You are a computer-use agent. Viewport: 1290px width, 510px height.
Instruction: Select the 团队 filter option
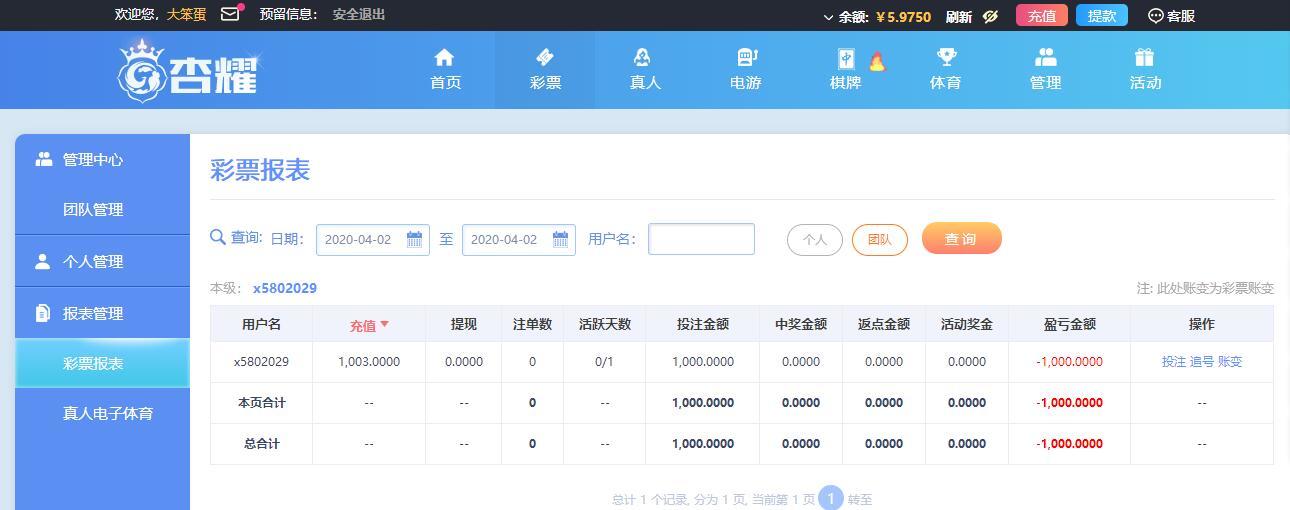coord(880,240)
